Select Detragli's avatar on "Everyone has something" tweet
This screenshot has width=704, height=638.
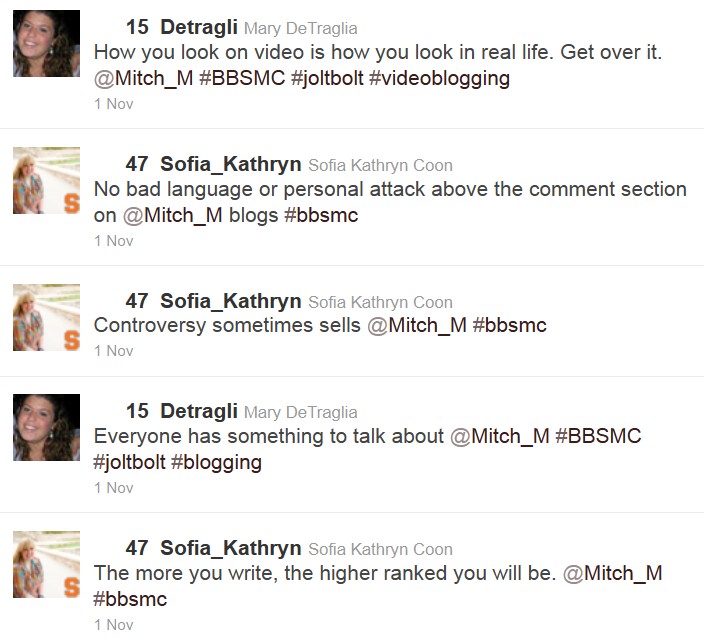click(46, 427)
